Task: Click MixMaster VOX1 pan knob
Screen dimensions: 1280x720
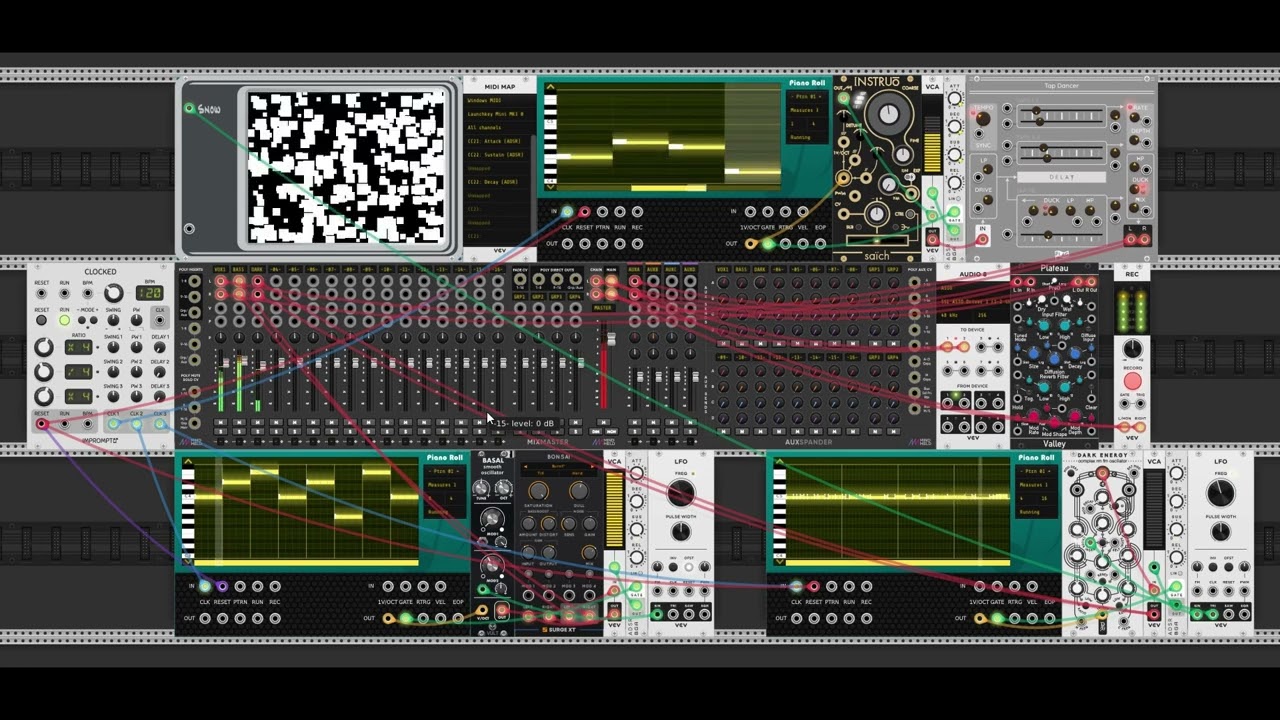Action: [220, 337]
